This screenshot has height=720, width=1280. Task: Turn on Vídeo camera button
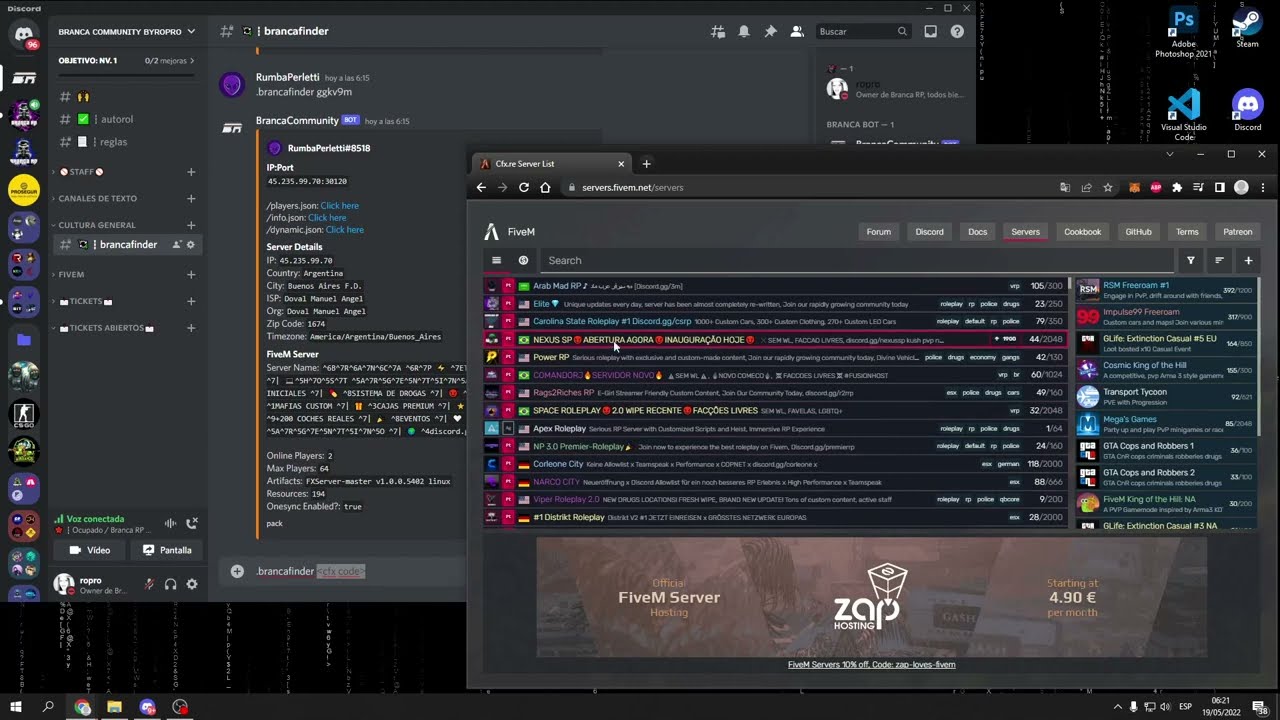(x=89, y=550)
